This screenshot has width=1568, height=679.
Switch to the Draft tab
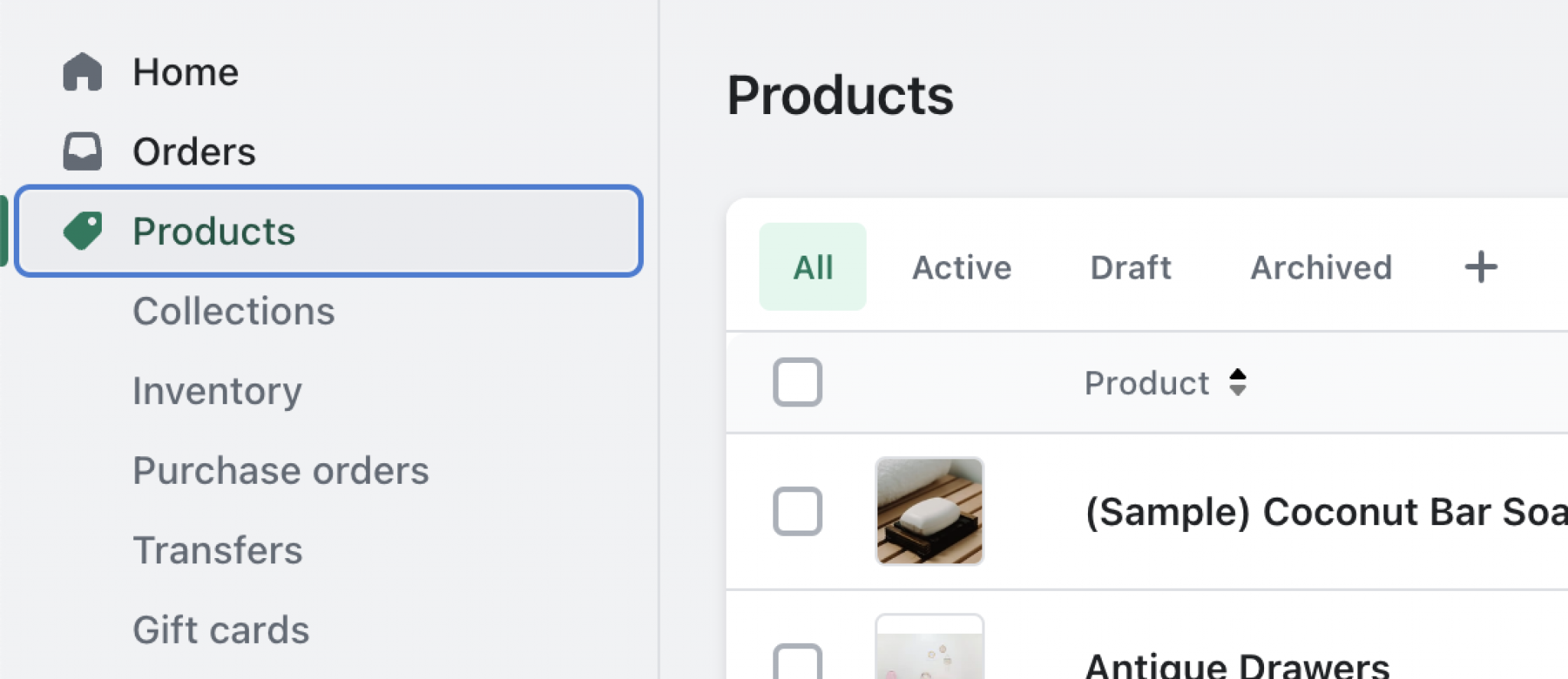click(x=1130, y=267)
